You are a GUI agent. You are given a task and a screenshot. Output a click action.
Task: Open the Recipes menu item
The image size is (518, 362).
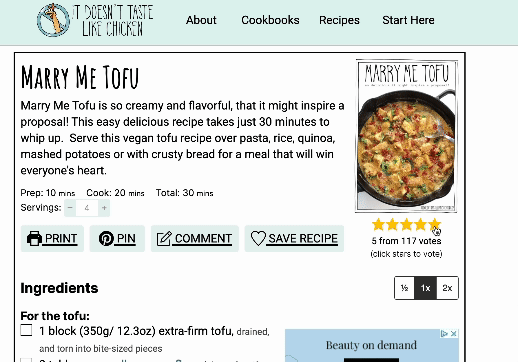tap(339, 20)
